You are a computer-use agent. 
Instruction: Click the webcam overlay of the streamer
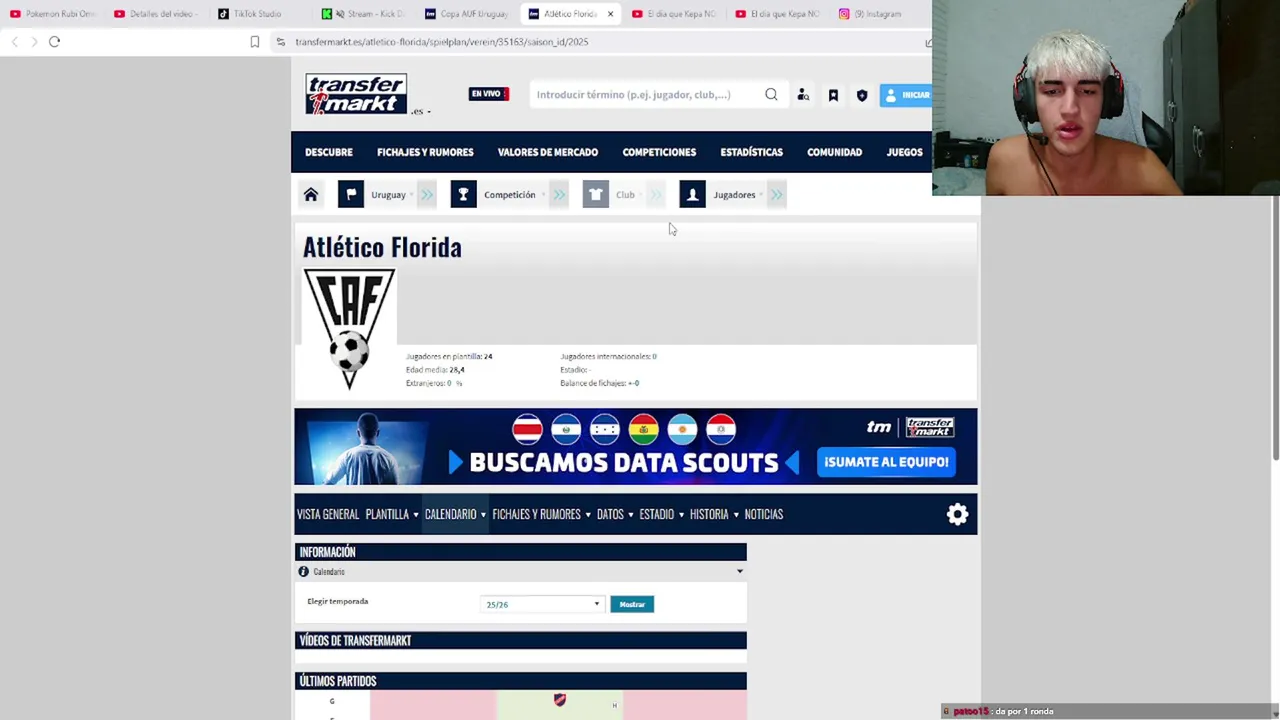click(x=1106, y=98)
